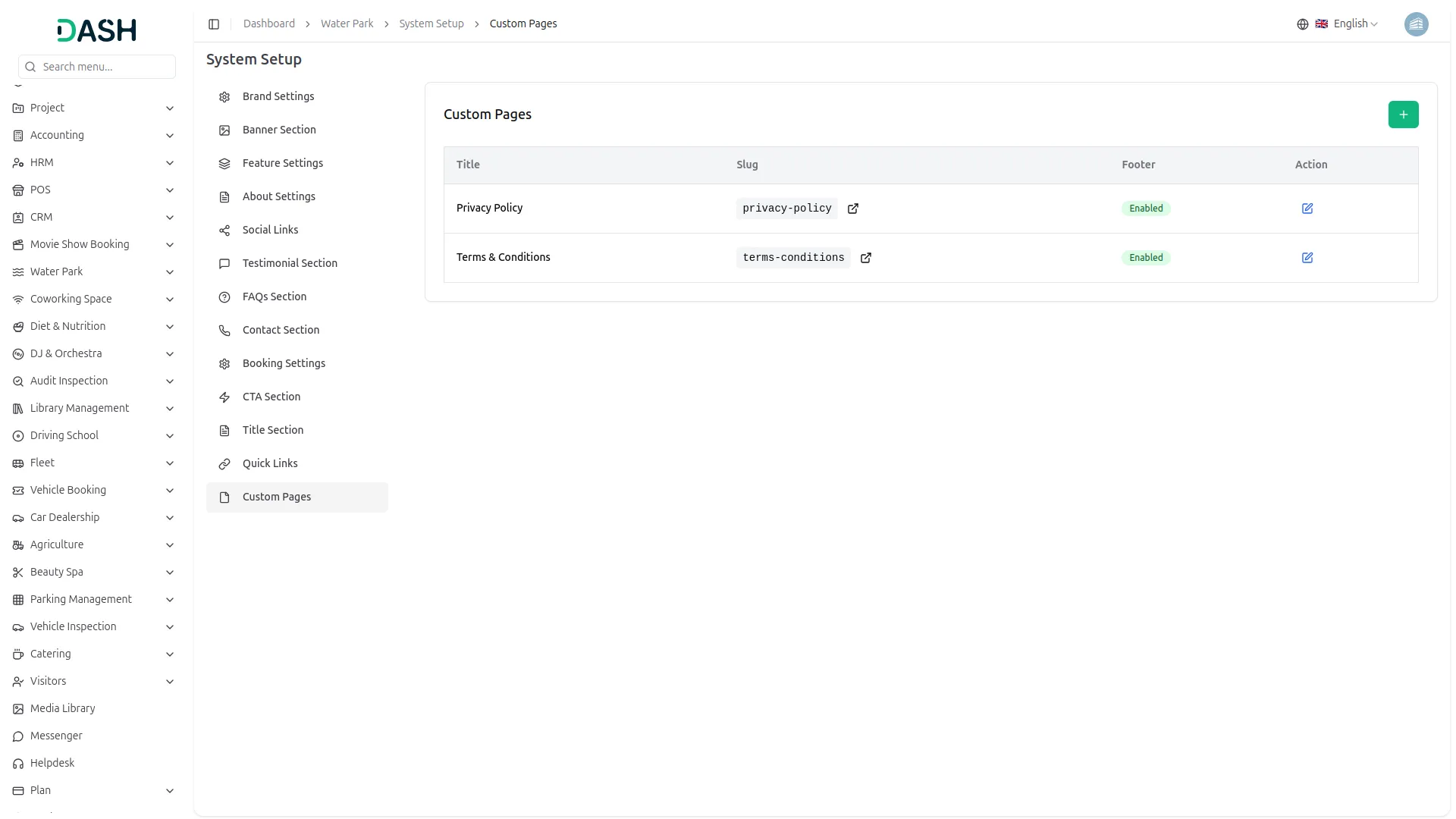Expand the Fleet menu chevron

click(170, 463)
